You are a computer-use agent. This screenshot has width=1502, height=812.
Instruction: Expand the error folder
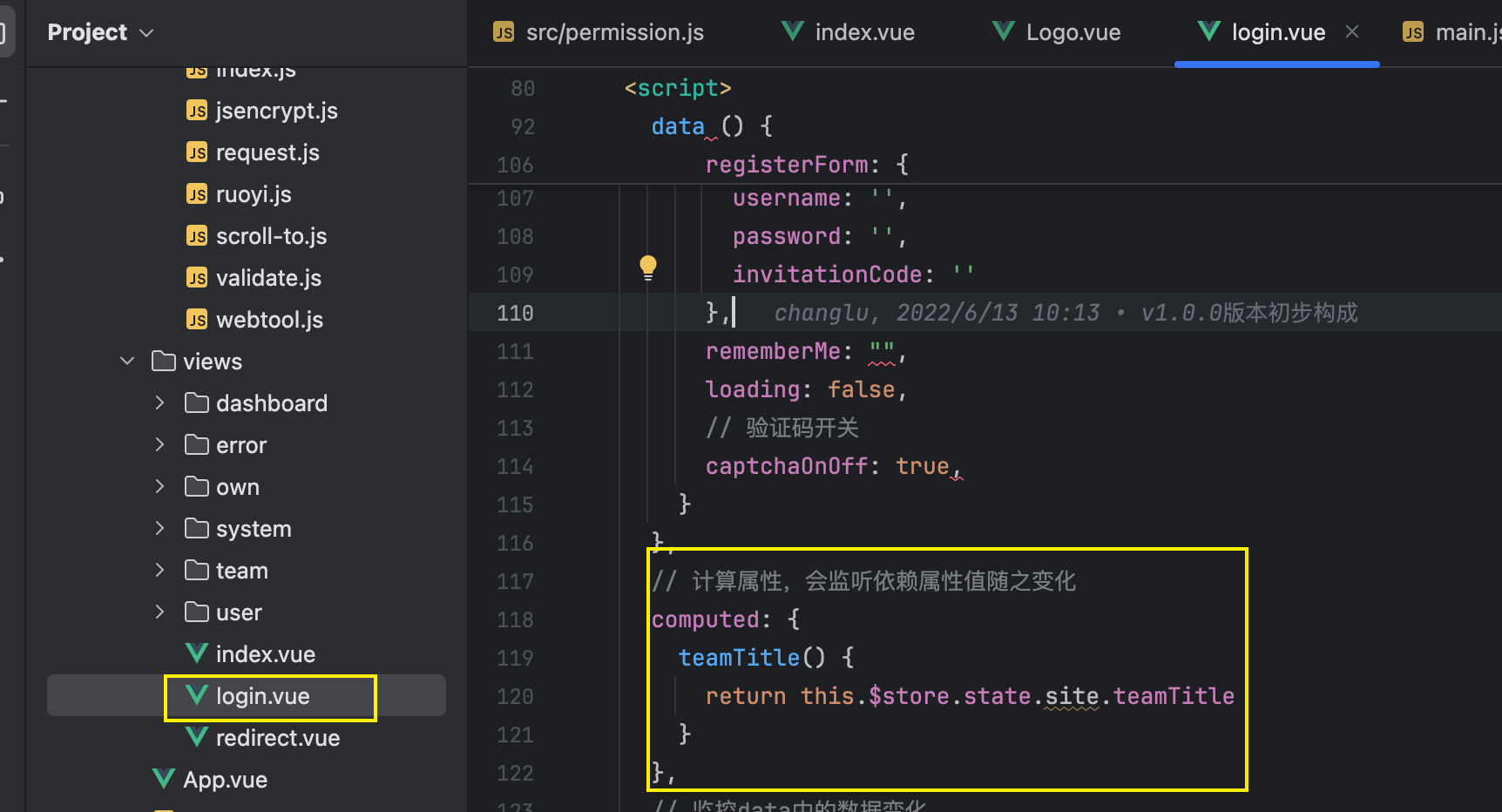coord(159,444)
